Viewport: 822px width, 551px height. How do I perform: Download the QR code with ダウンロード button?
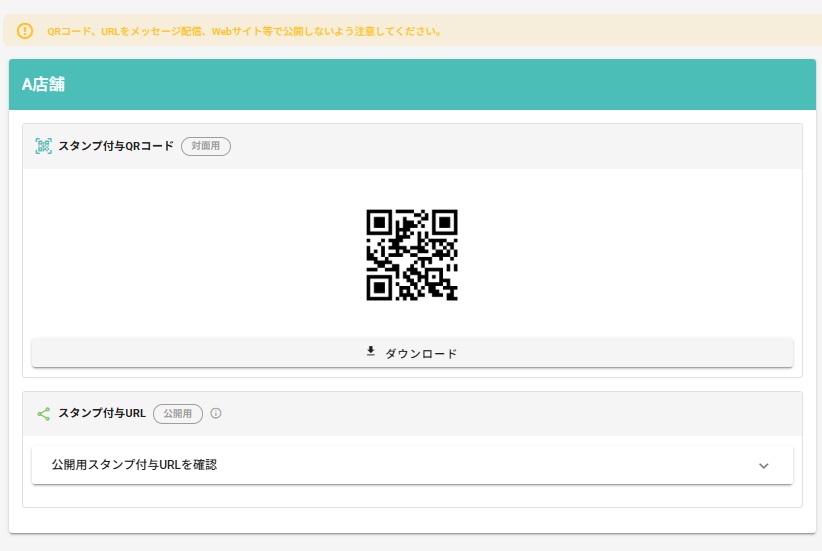click(412, 353)
